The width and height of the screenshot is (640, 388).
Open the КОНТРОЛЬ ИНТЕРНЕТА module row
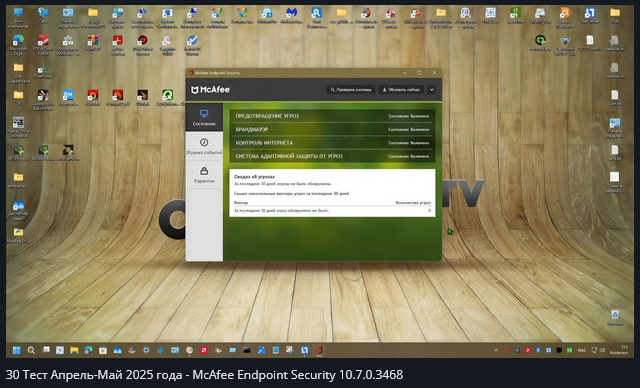[332, 143]
